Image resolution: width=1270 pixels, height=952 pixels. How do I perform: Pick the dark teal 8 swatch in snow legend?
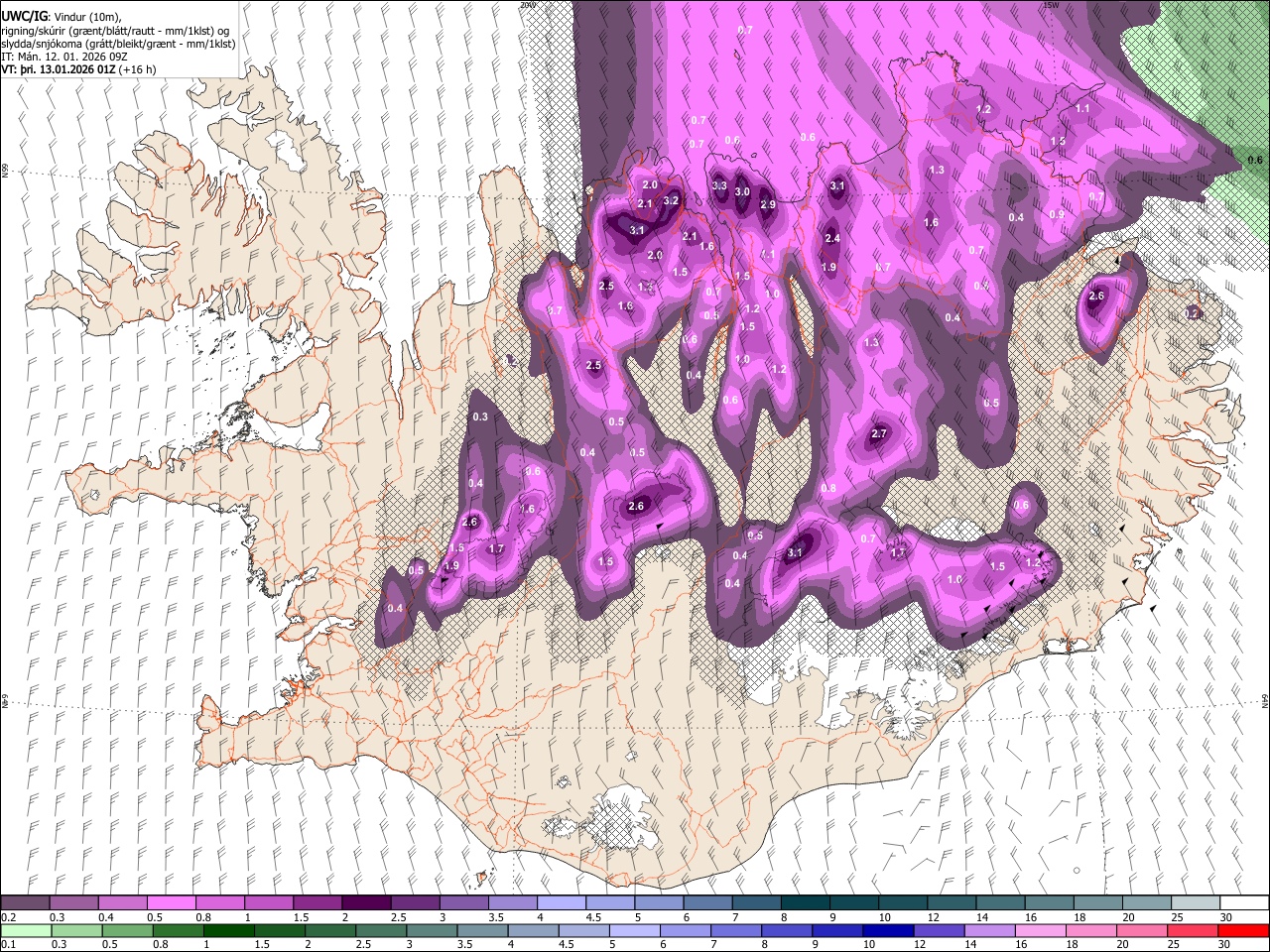pyautogui.click(x=806, y=903)
